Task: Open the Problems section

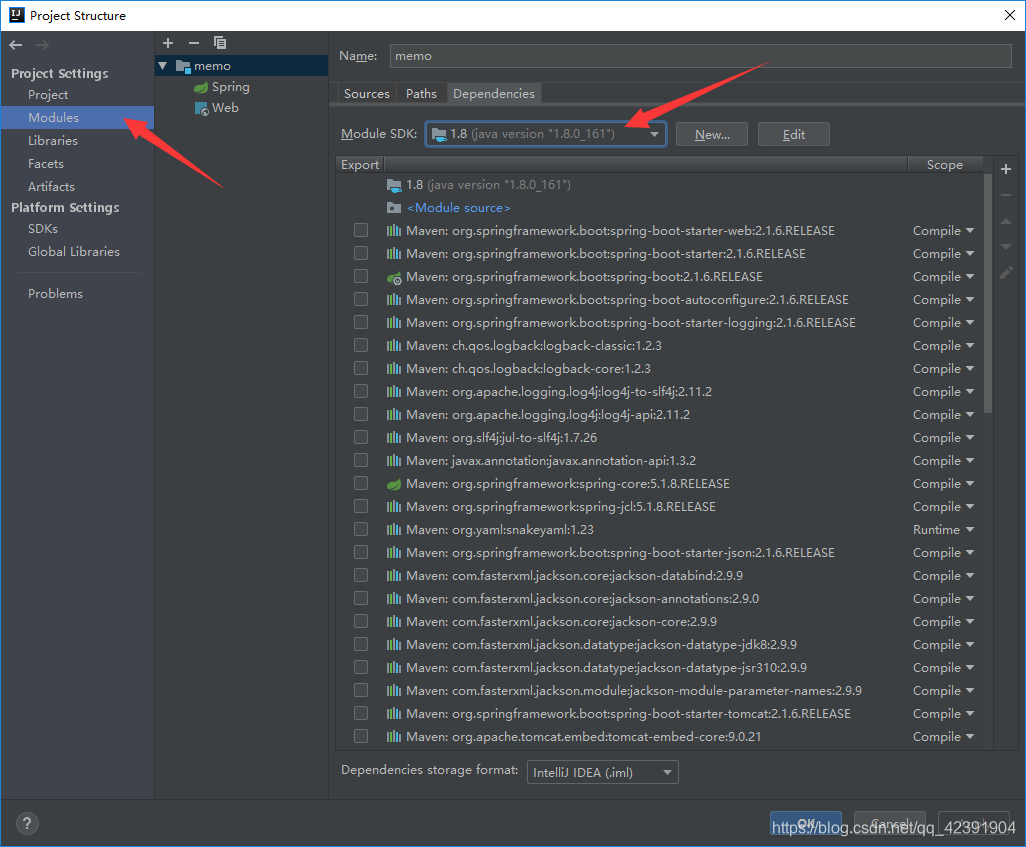Action: 56,294
